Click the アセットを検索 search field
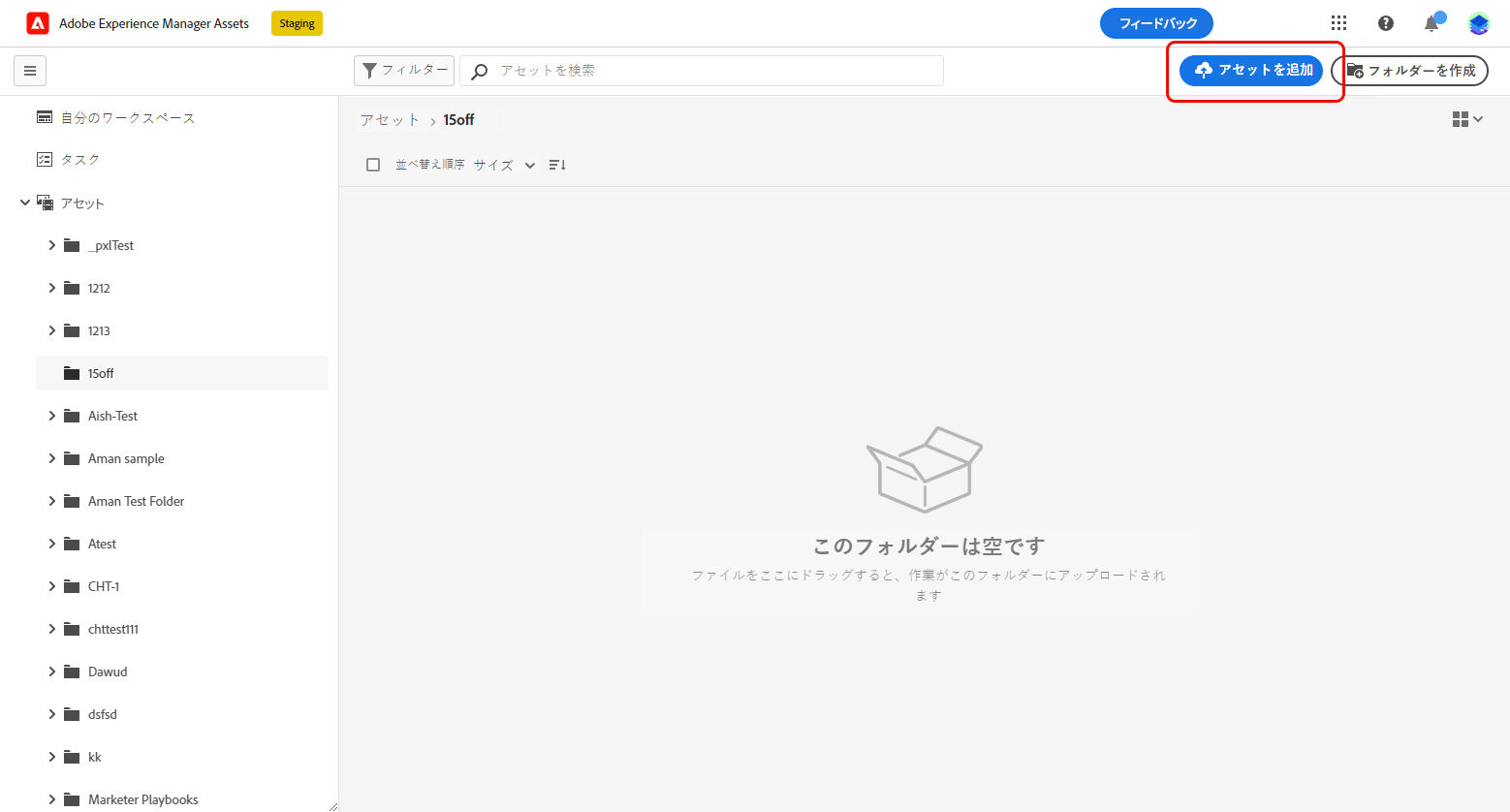Screen dimensions: 1510x812 (x=702, y=71)
